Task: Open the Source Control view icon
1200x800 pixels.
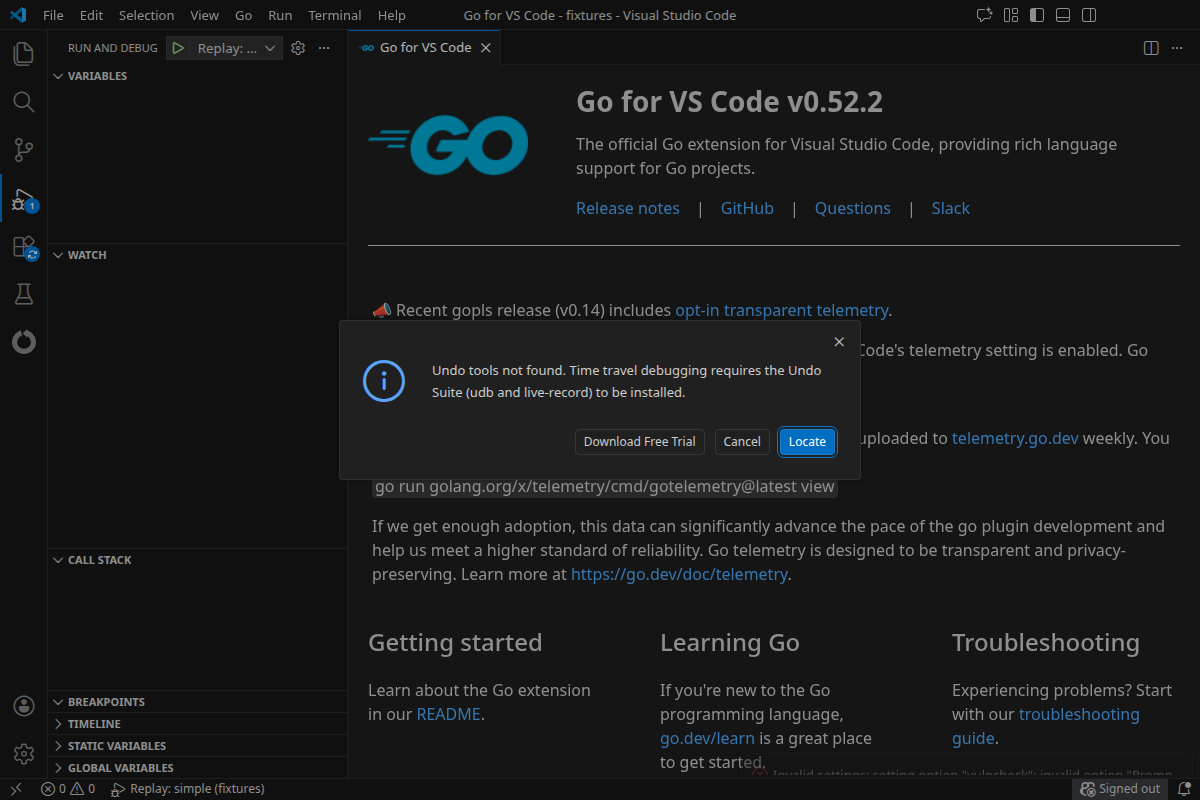Action: 23,150
